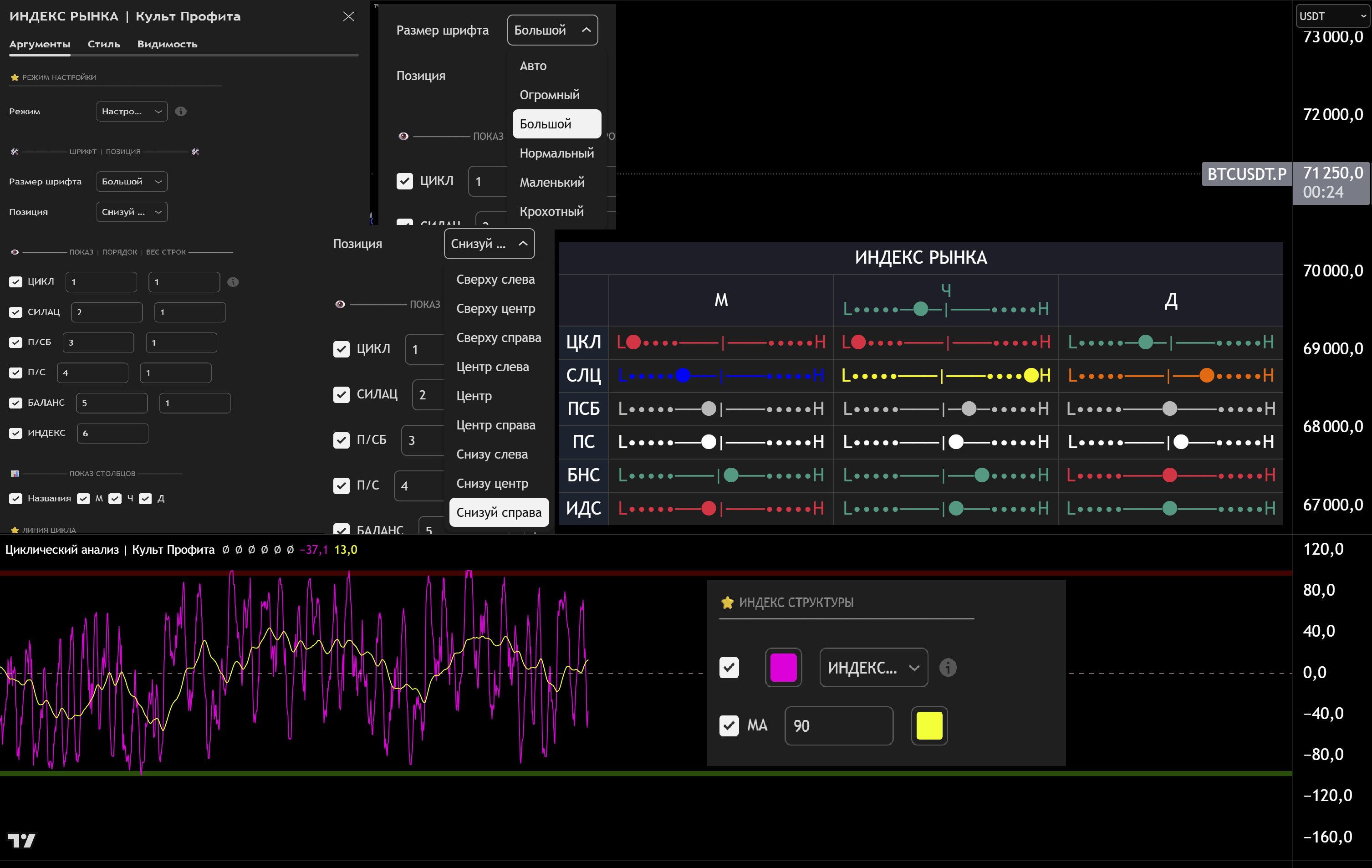Choose Сверху центр position option
The width and height of the screenshot is (1372, 868).
(x=495, y=308)
